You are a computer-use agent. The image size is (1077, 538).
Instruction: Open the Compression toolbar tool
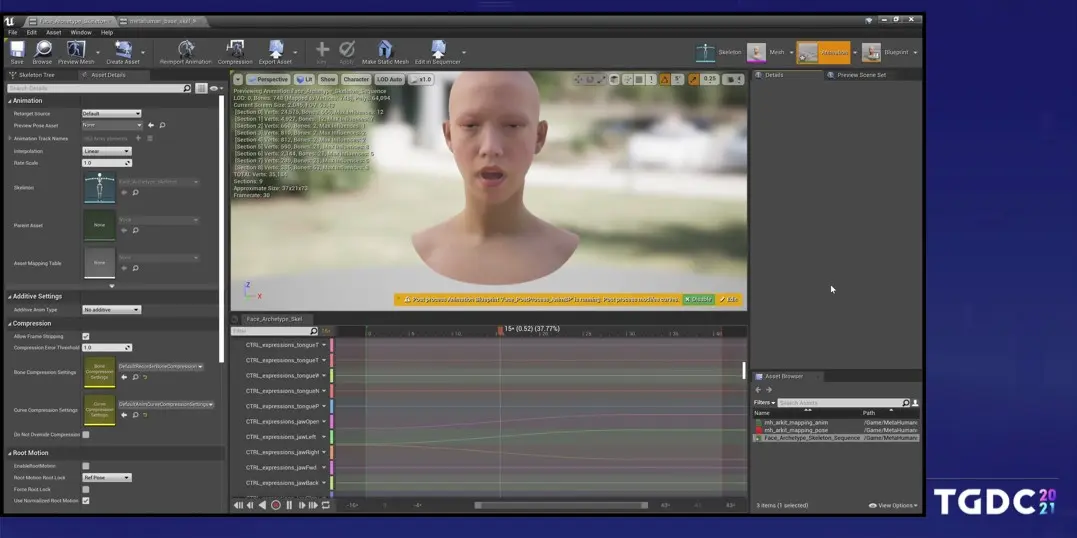pos(235,49)
